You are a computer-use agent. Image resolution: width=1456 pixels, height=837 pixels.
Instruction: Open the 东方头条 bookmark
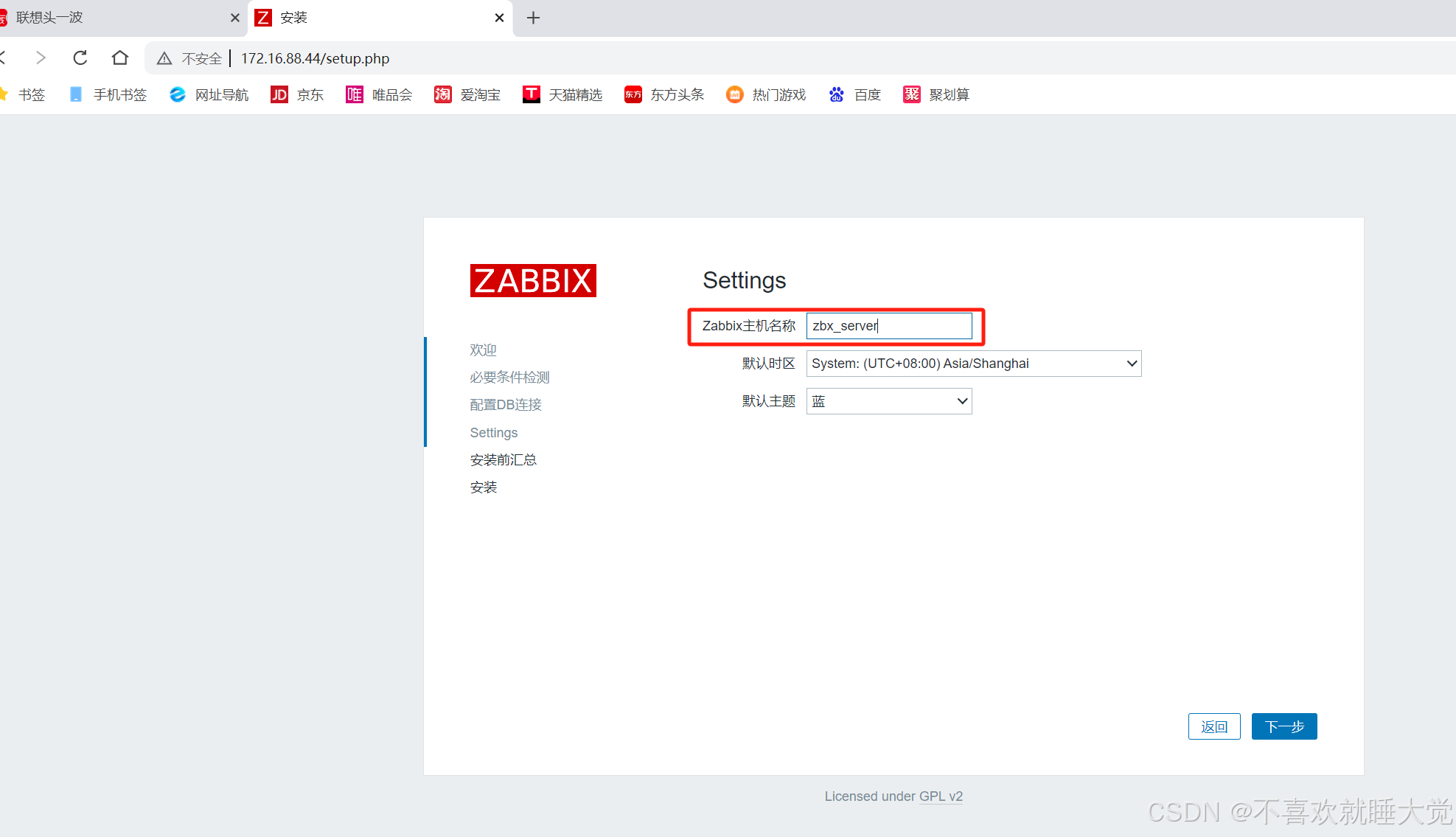click(x=664, y=94)
